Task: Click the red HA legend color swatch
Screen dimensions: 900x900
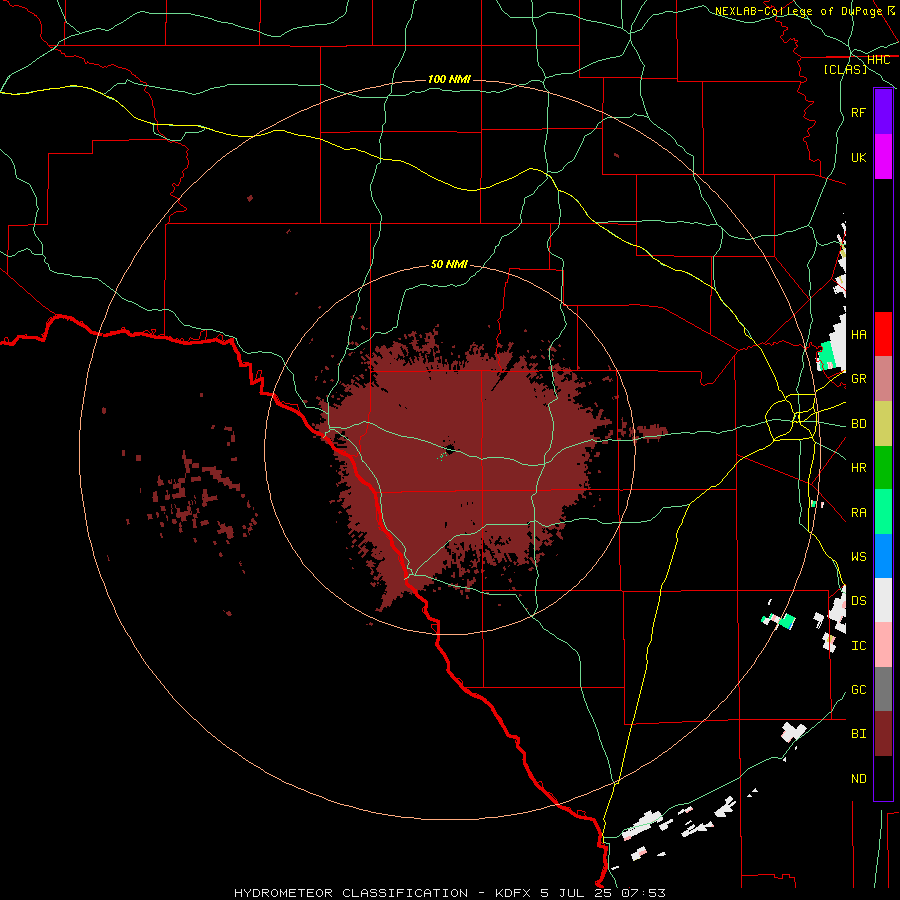Action: click(883, 334)
